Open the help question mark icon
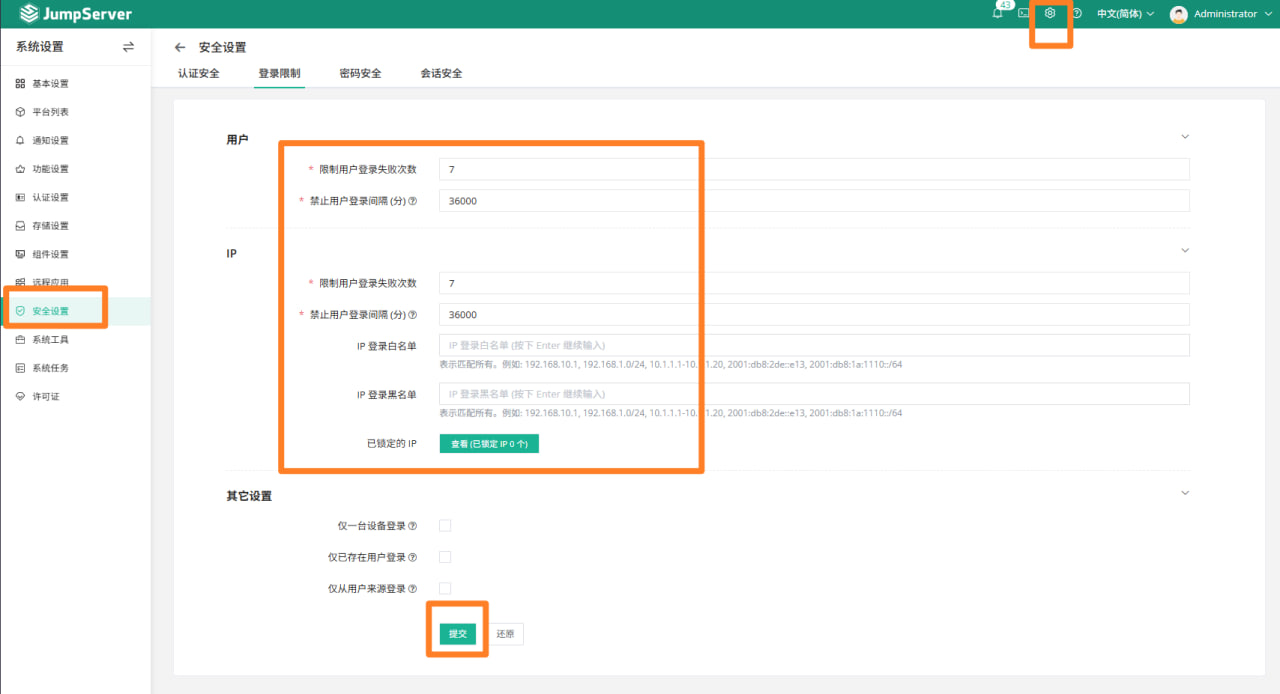 tap(1077, 14)
